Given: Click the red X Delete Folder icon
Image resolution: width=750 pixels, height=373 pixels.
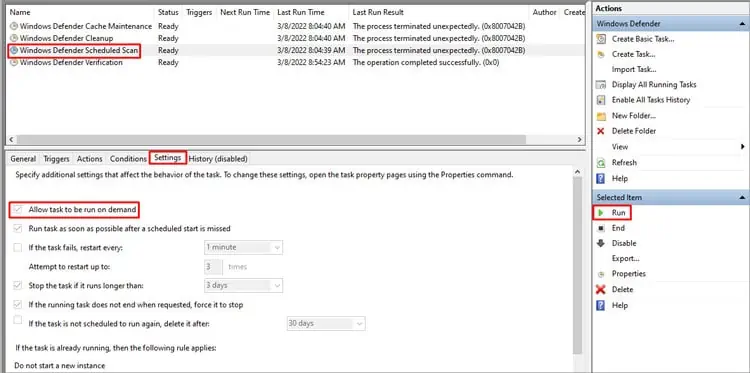Looking at the screenshot, I should (x=601, y=131).
